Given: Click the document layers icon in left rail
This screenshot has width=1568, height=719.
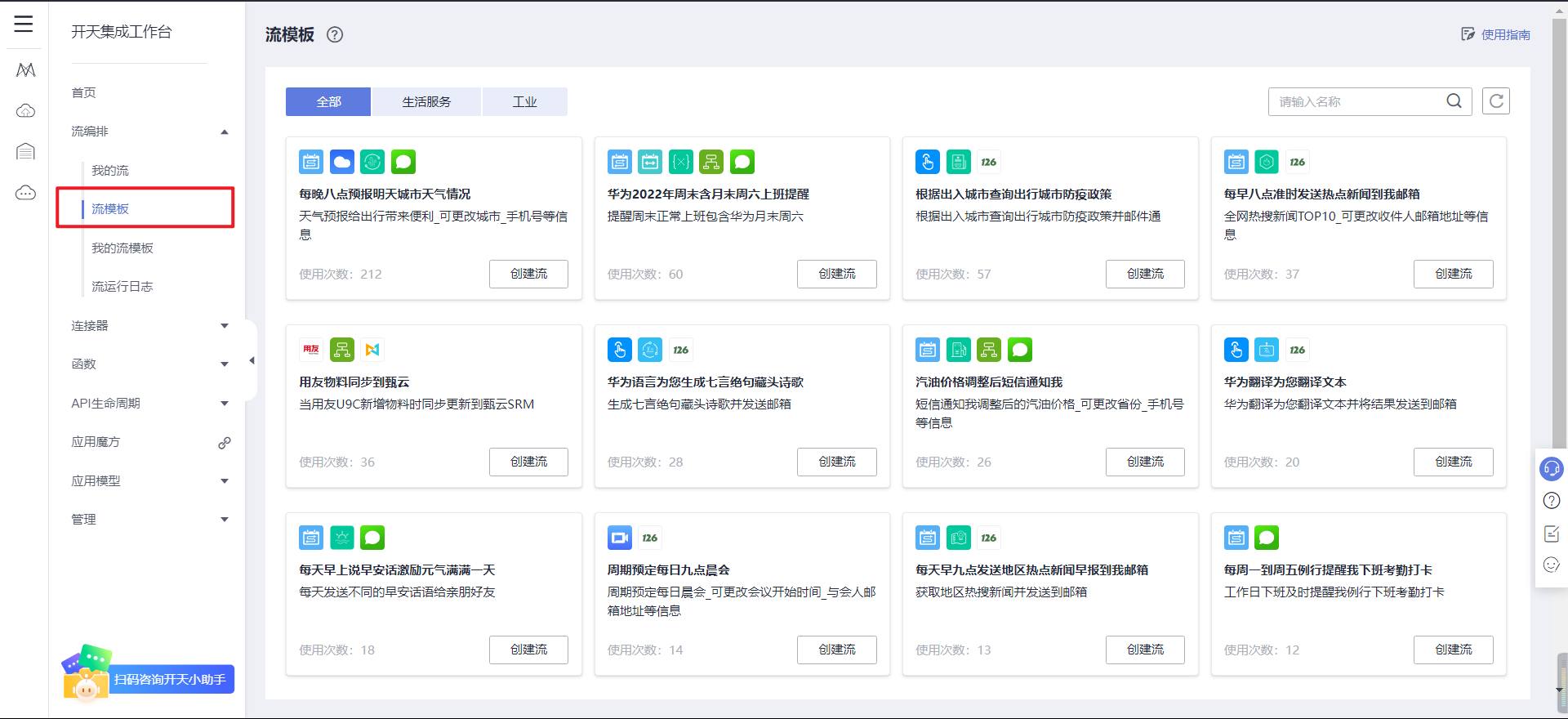Looking at the screenshot, I should pyautogui.click(x=25, y=151).
